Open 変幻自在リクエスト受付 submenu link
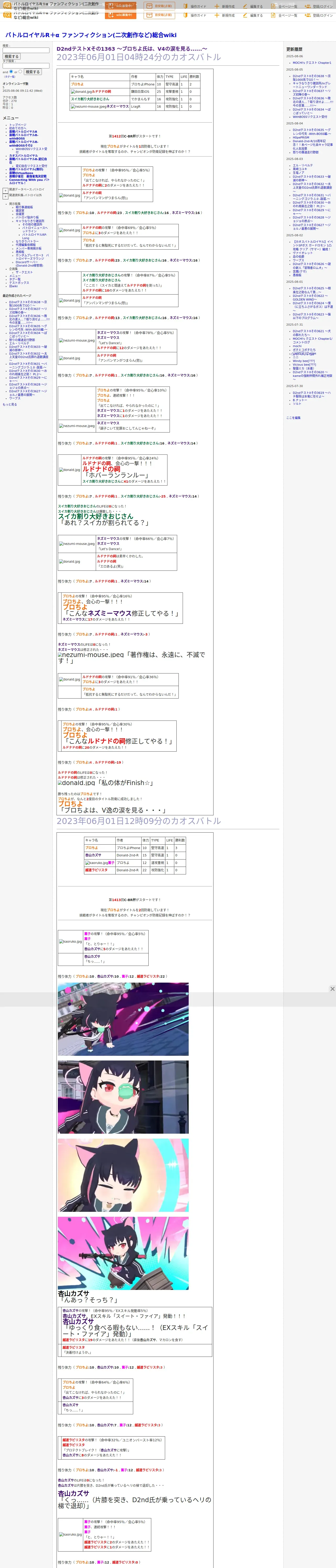 tap(31, 166)
